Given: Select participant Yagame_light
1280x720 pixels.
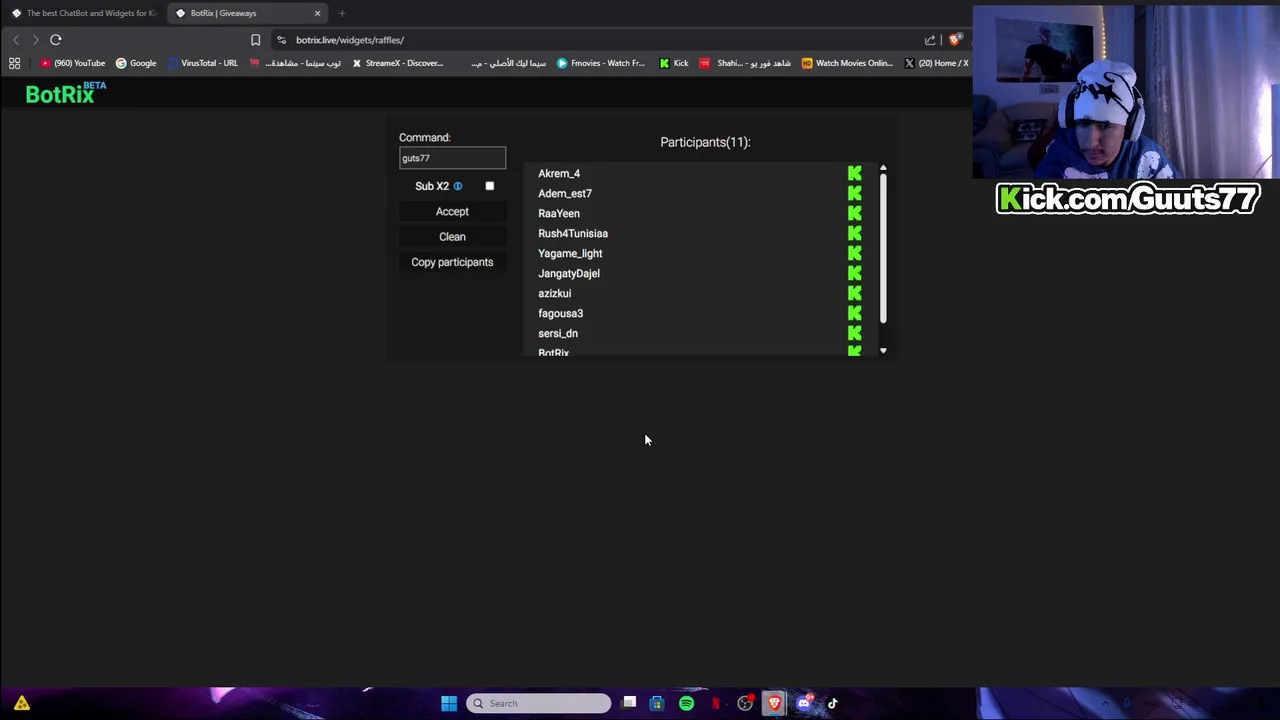Looking at the screenshot, I should [x=570, y=253].
